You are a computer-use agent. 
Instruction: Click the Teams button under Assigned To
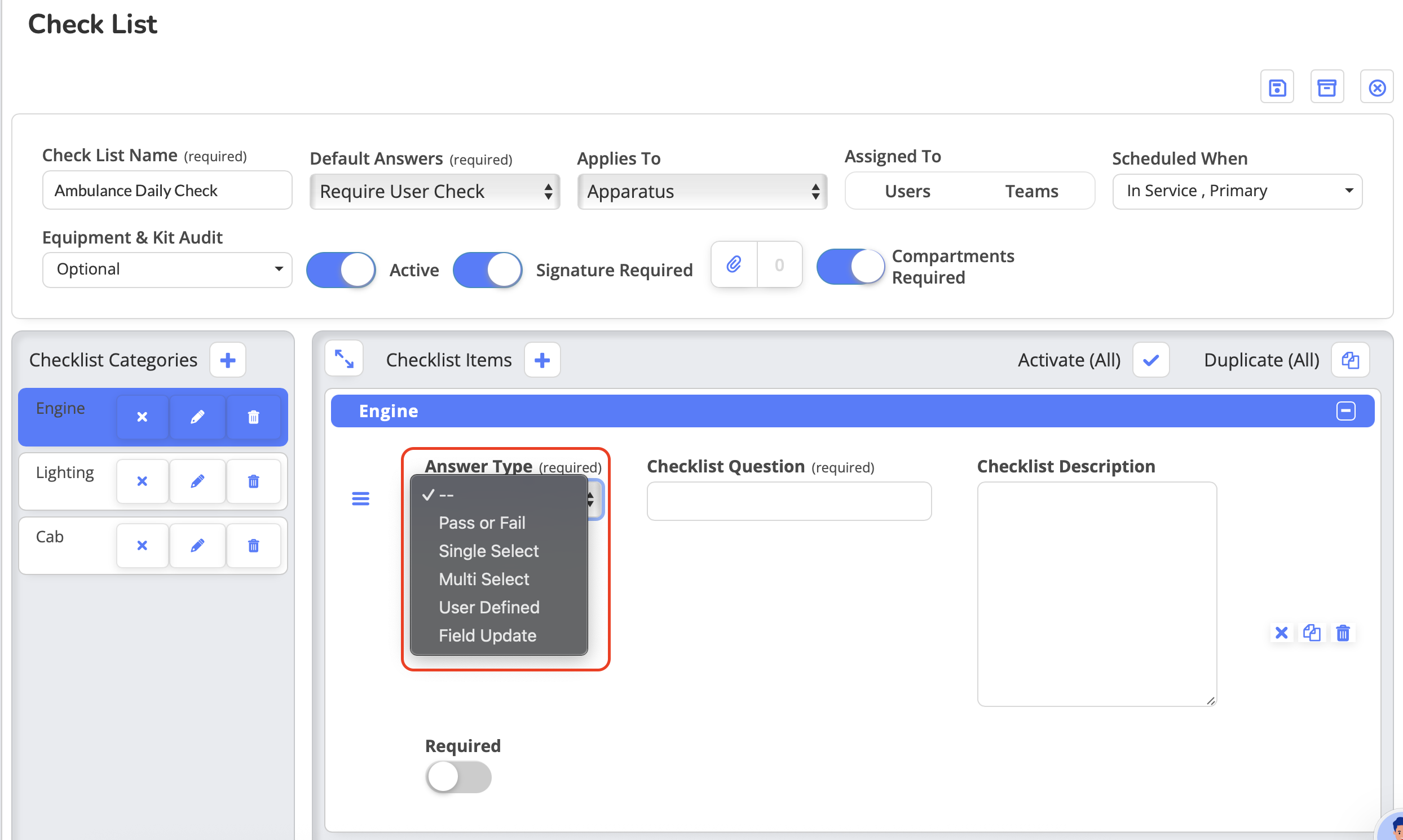[1031, 191]
